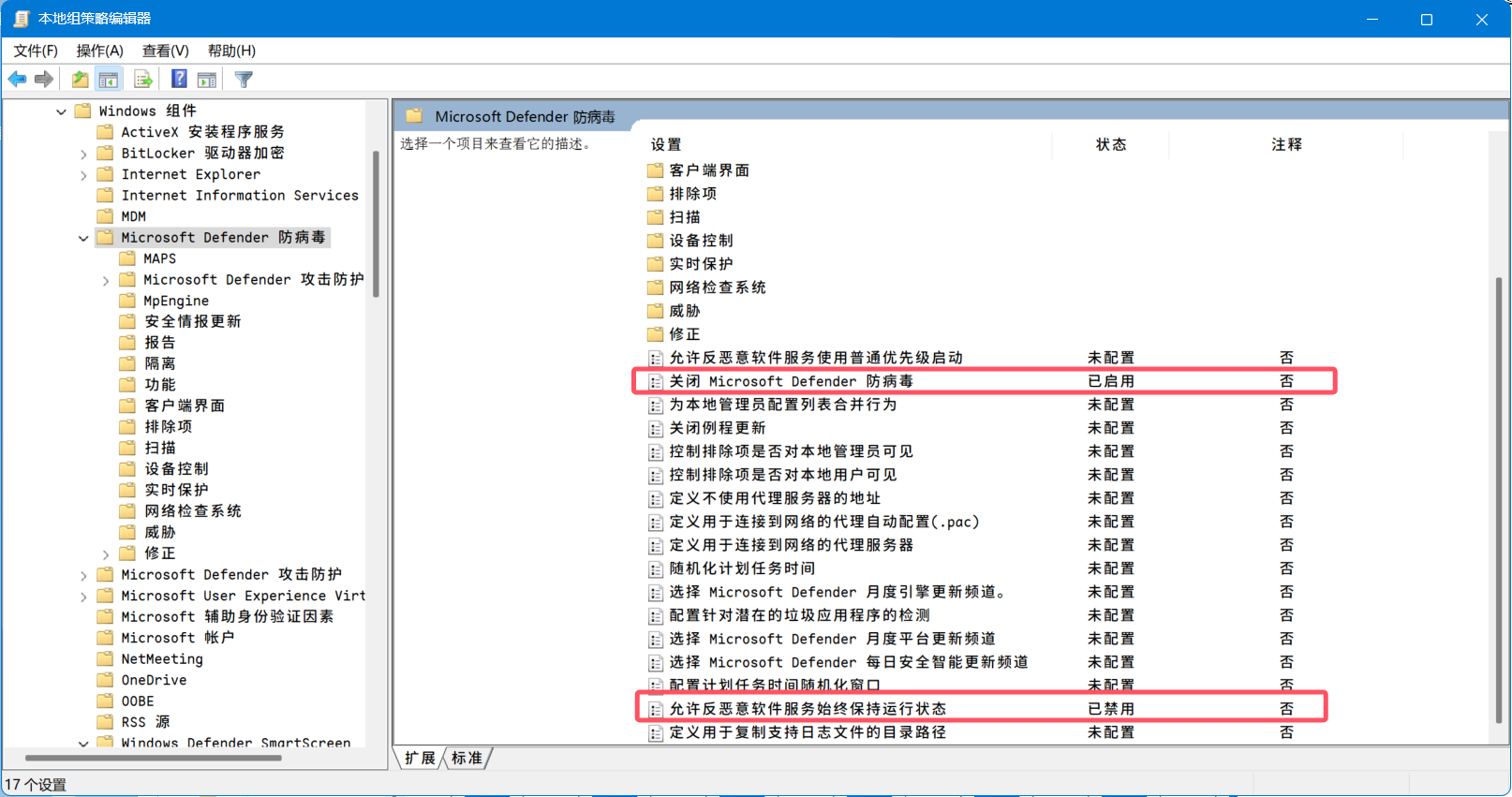Expand the Microsoft User Experience Virt node
Viewport: 1512px width, 797px height.
(83, 597)
